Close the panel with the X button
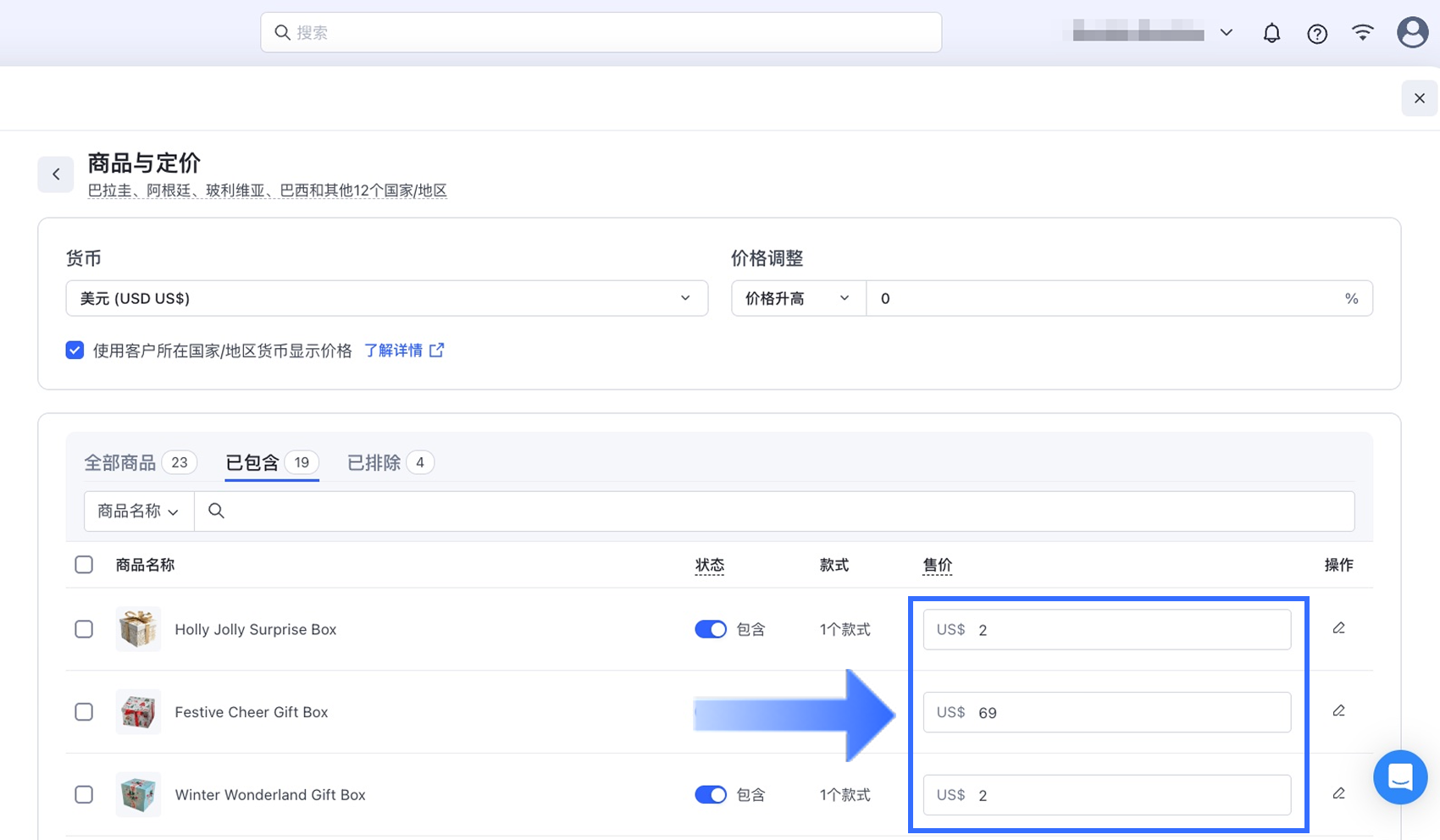The width and height of the screenshot is (1440, 840). (1420, 98)
